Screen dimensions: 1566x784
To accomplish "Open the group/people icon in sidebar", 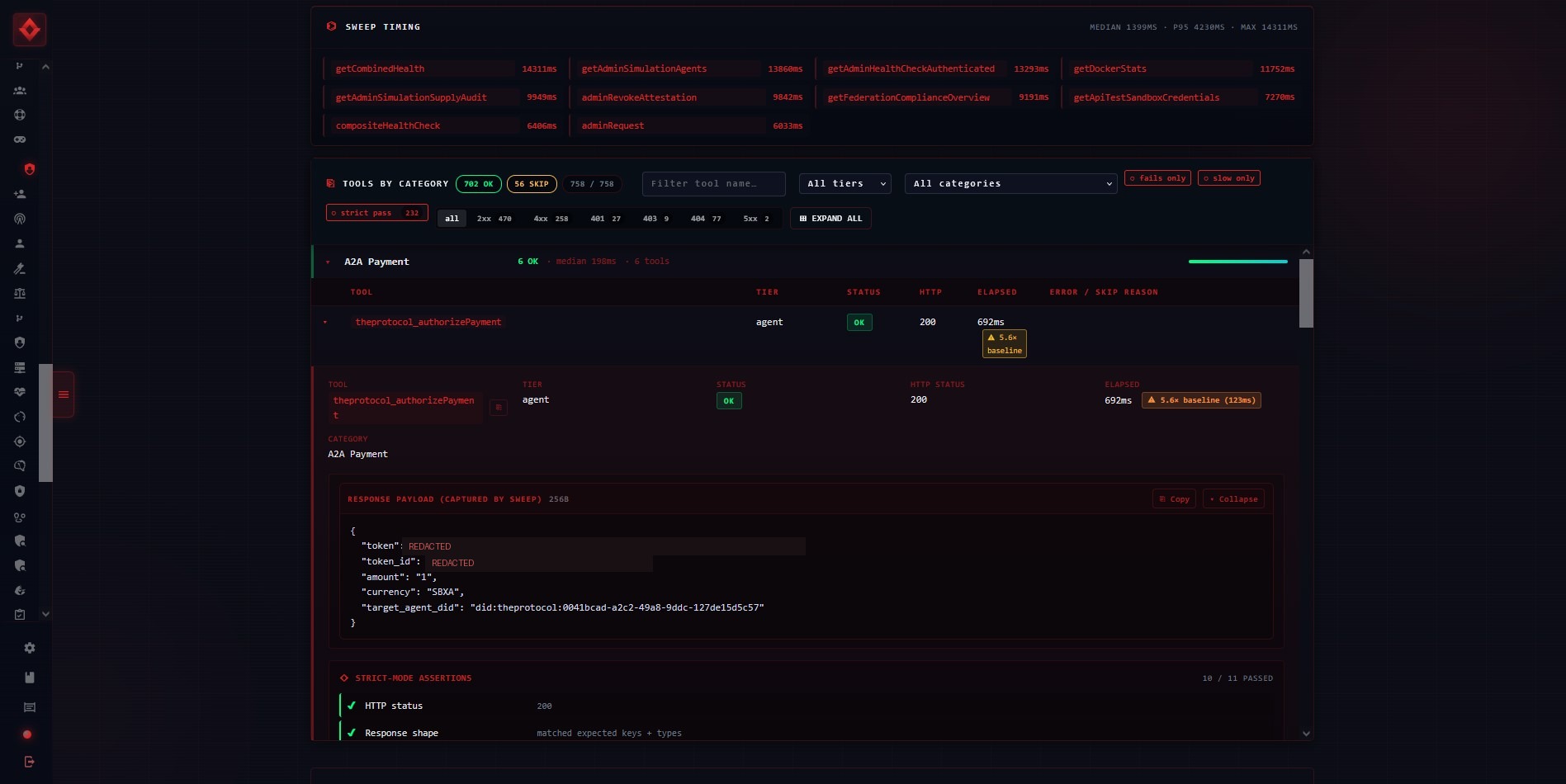I will pos(20,91).
